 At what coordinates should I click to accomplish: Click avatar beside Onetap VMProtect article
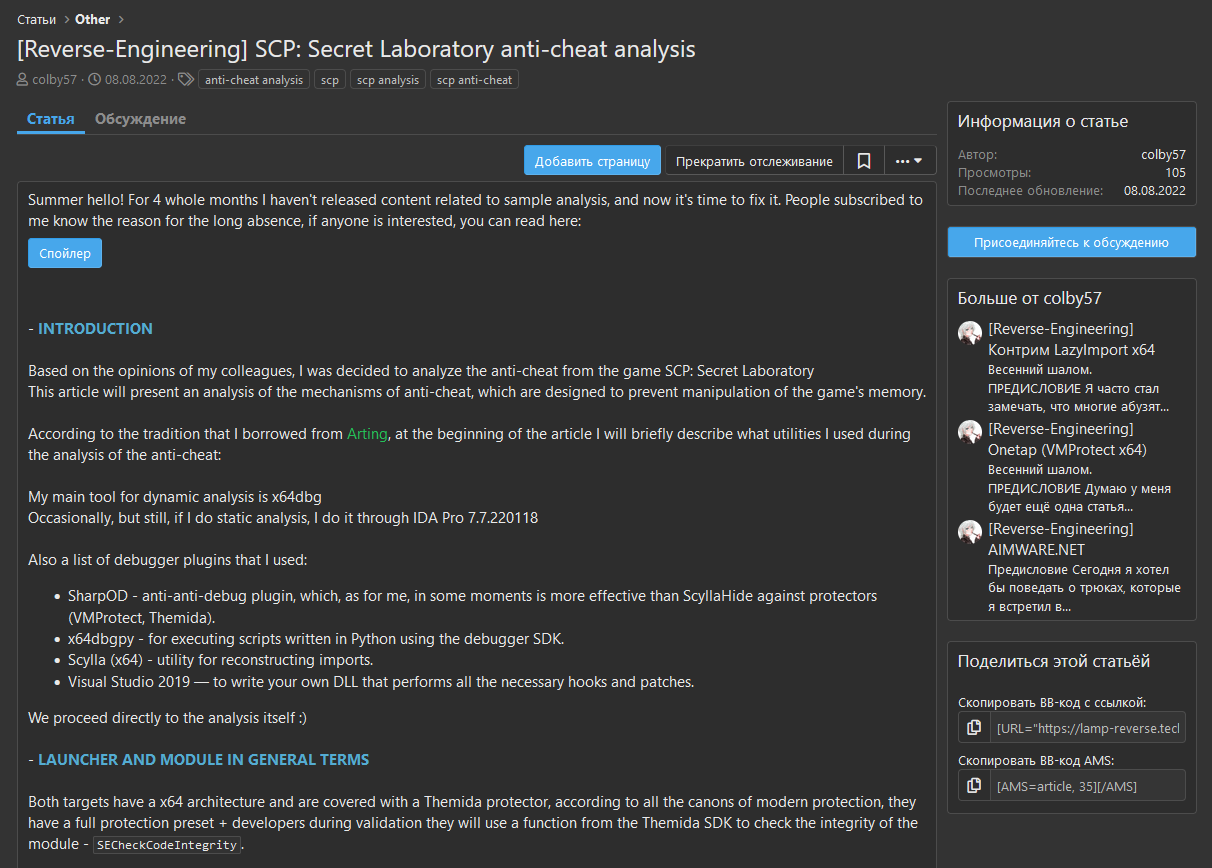pos(970,433)
